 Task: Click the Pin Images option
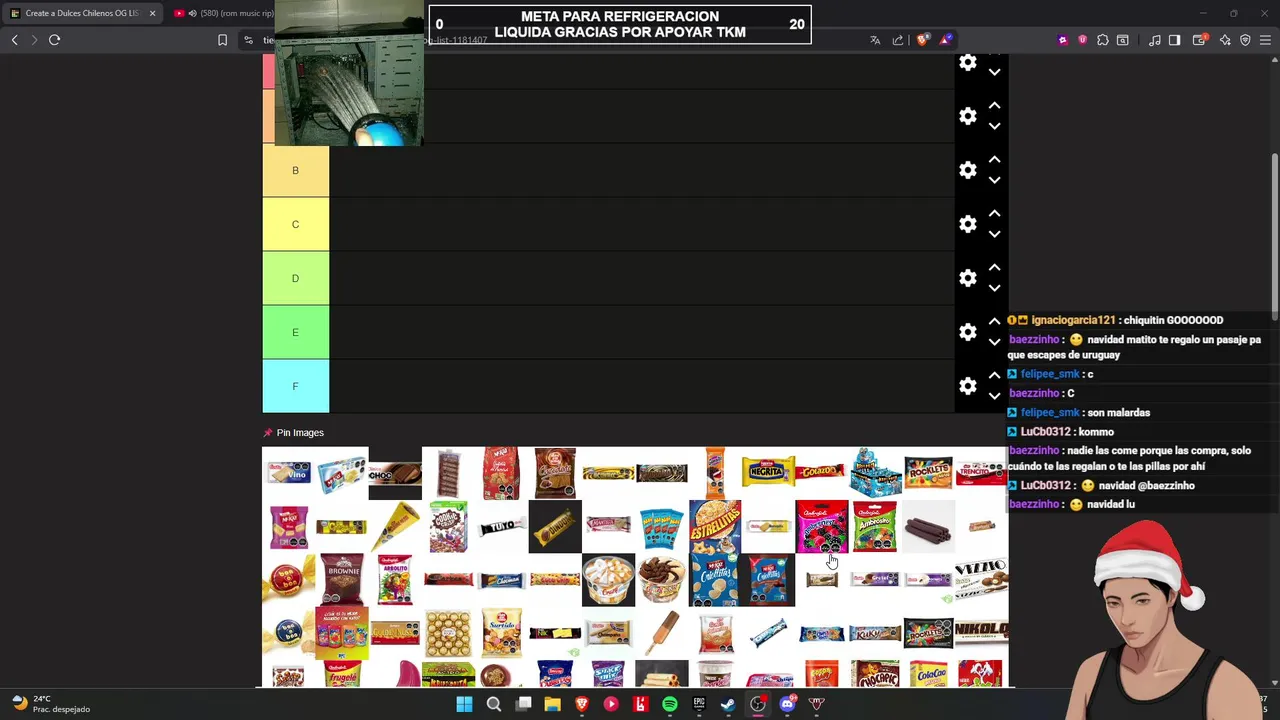click(x=293, y=433)
